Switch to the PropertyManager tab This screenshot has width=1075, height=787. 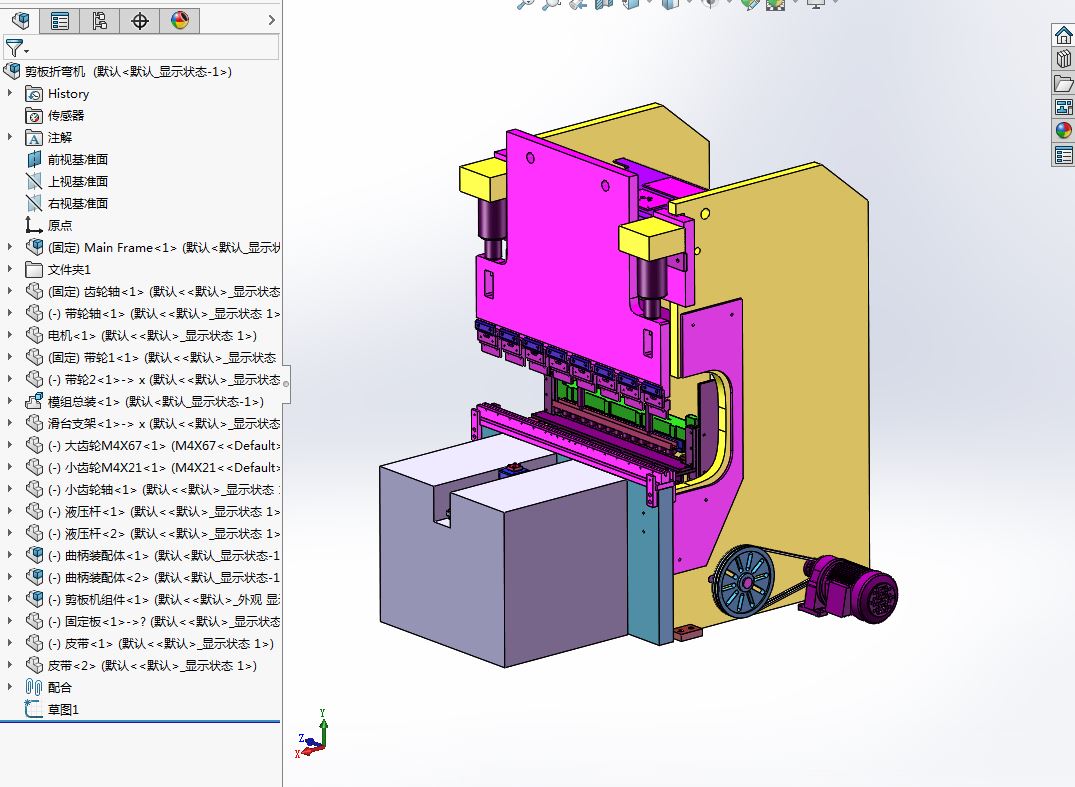pyautogui.click(x=60, y=21)
